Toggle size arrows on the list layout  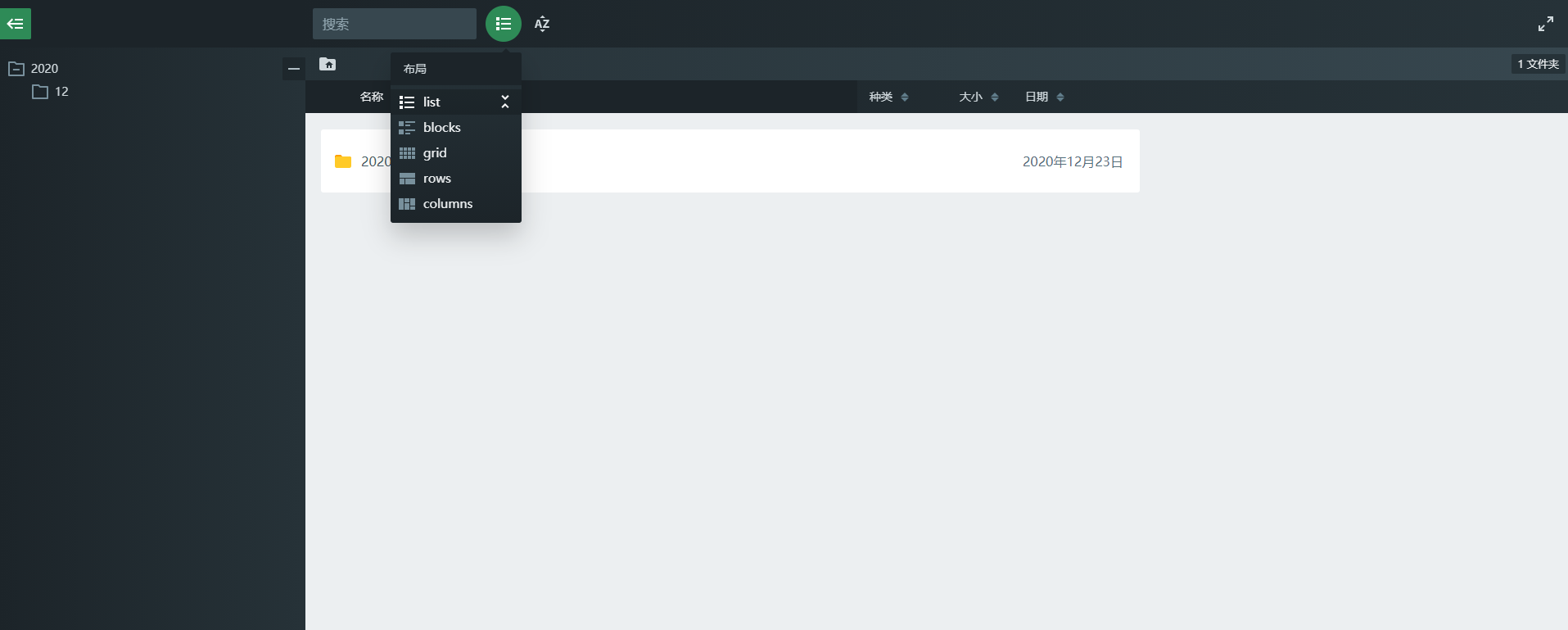pyautogui.click(x=505, y=102)
